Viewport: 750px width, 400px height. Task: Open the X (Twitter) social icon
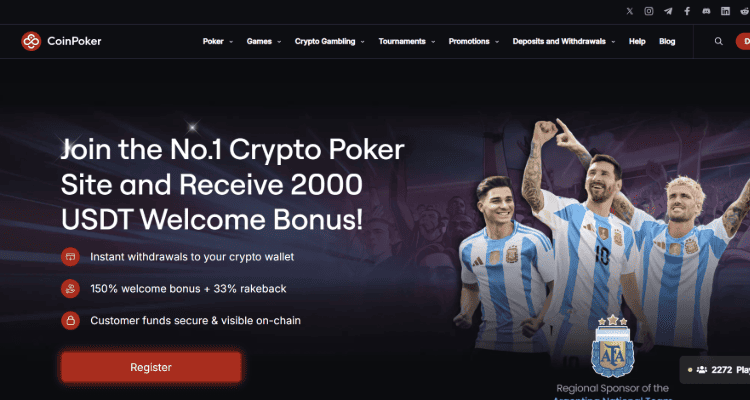click(x=629, y=11)
